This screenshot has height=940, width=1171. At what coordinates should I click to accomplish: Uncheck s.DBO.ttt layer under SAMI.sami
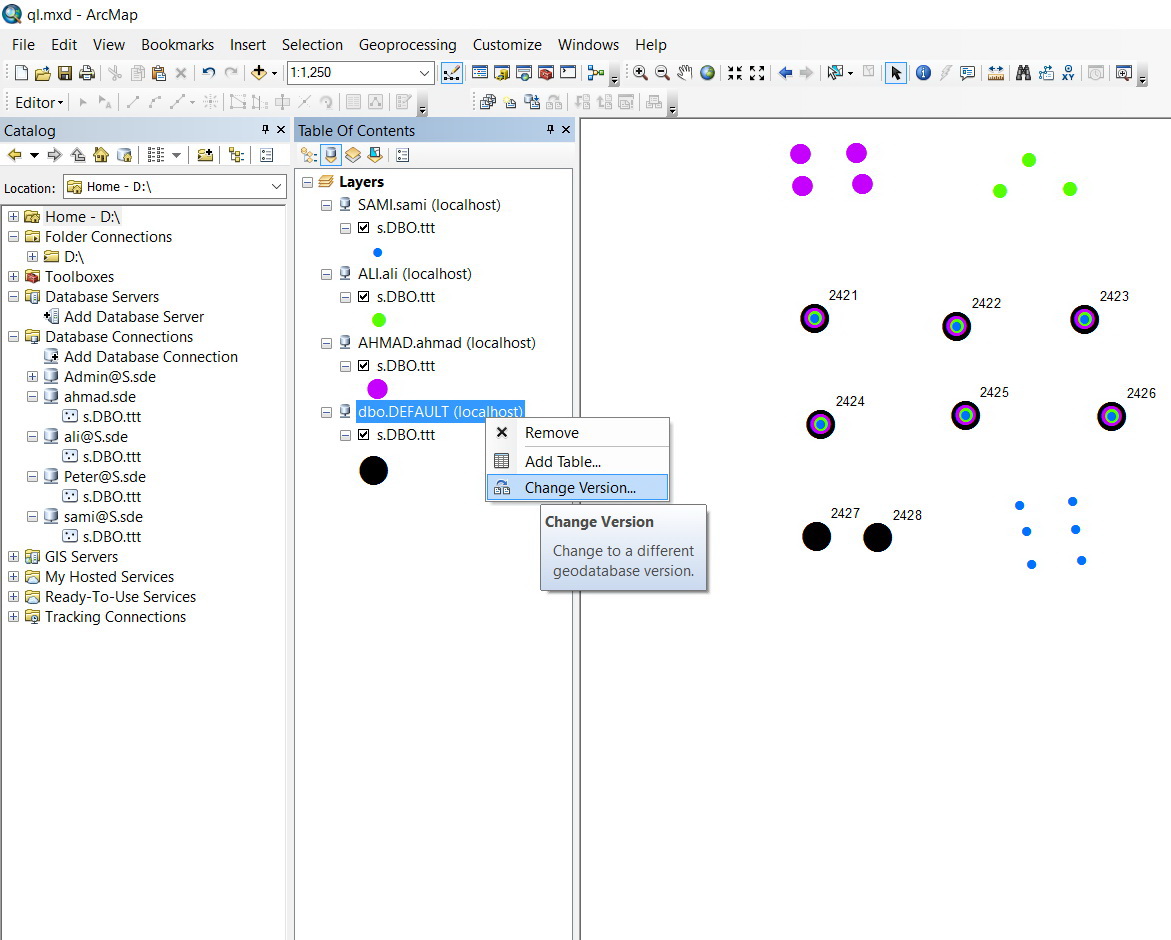tap(364, 228)
